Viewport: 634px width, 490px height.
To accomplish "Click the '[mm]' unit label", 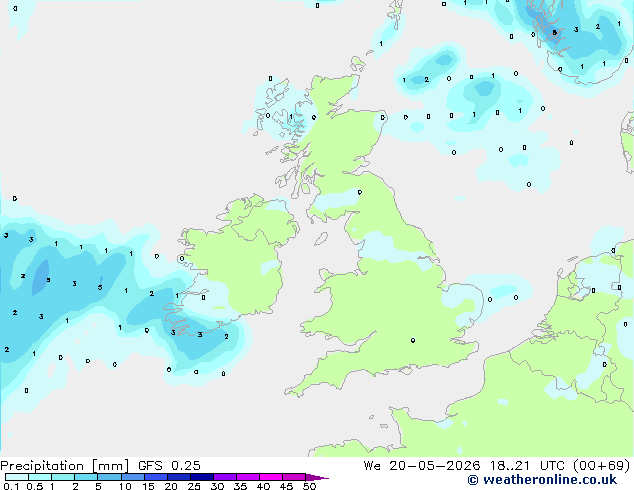I will click(110, 466).
